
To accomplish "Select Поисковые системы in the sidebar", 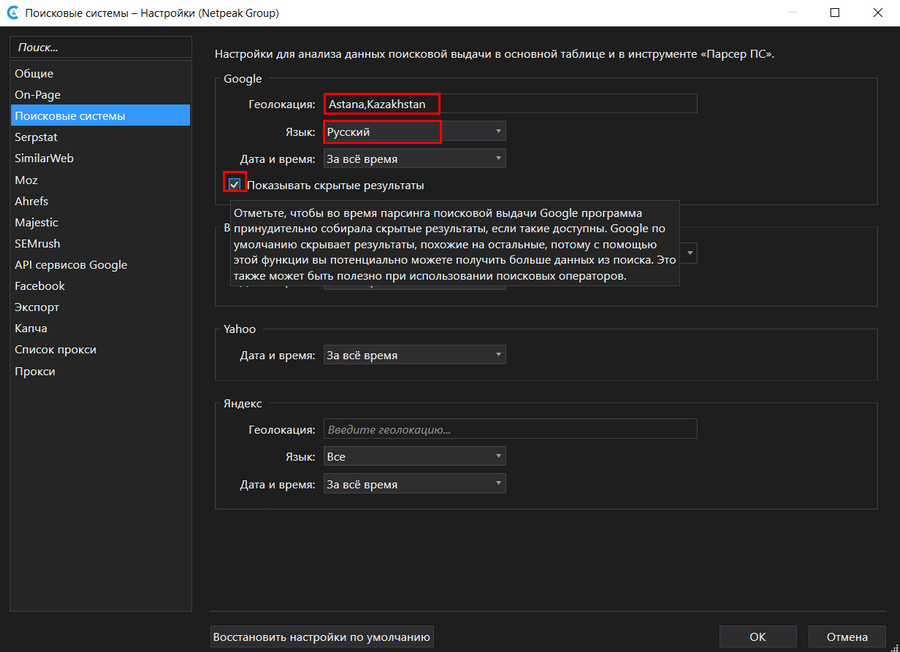I will coord(100,115).
